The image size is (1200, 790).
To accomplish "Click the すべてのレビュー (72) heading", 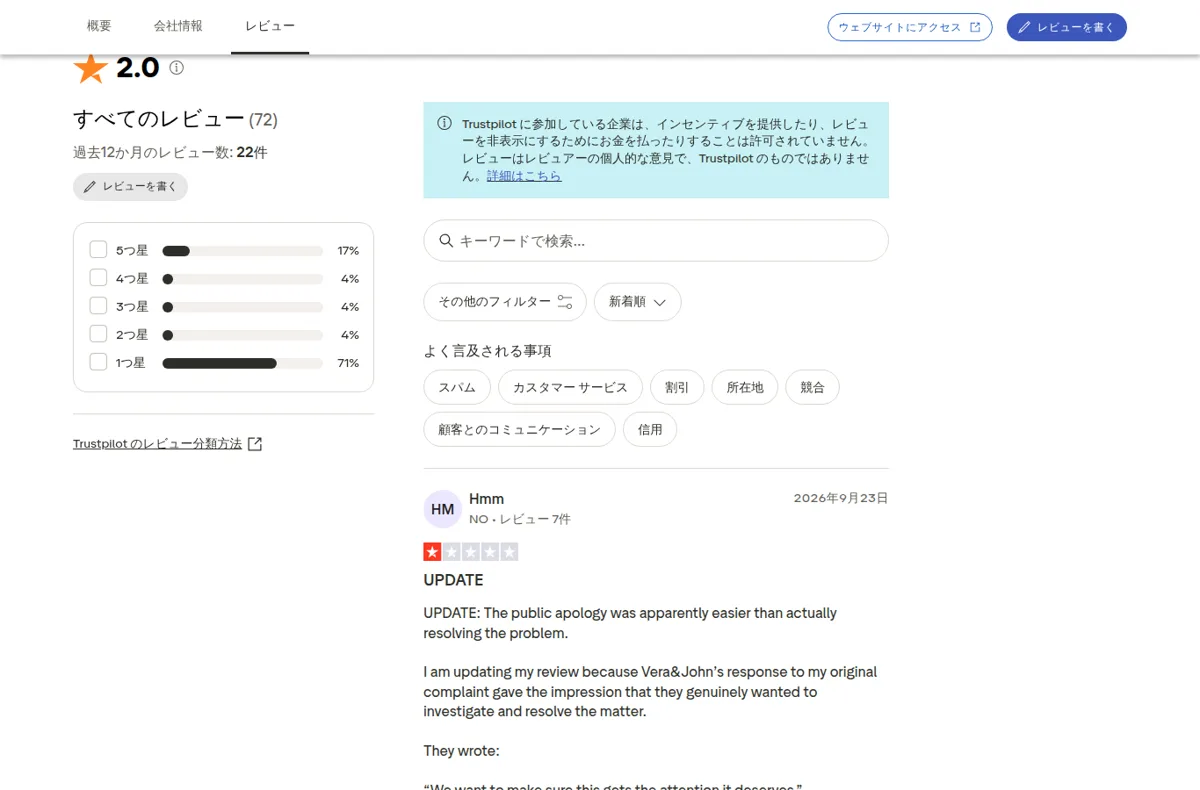I will 175,119.
